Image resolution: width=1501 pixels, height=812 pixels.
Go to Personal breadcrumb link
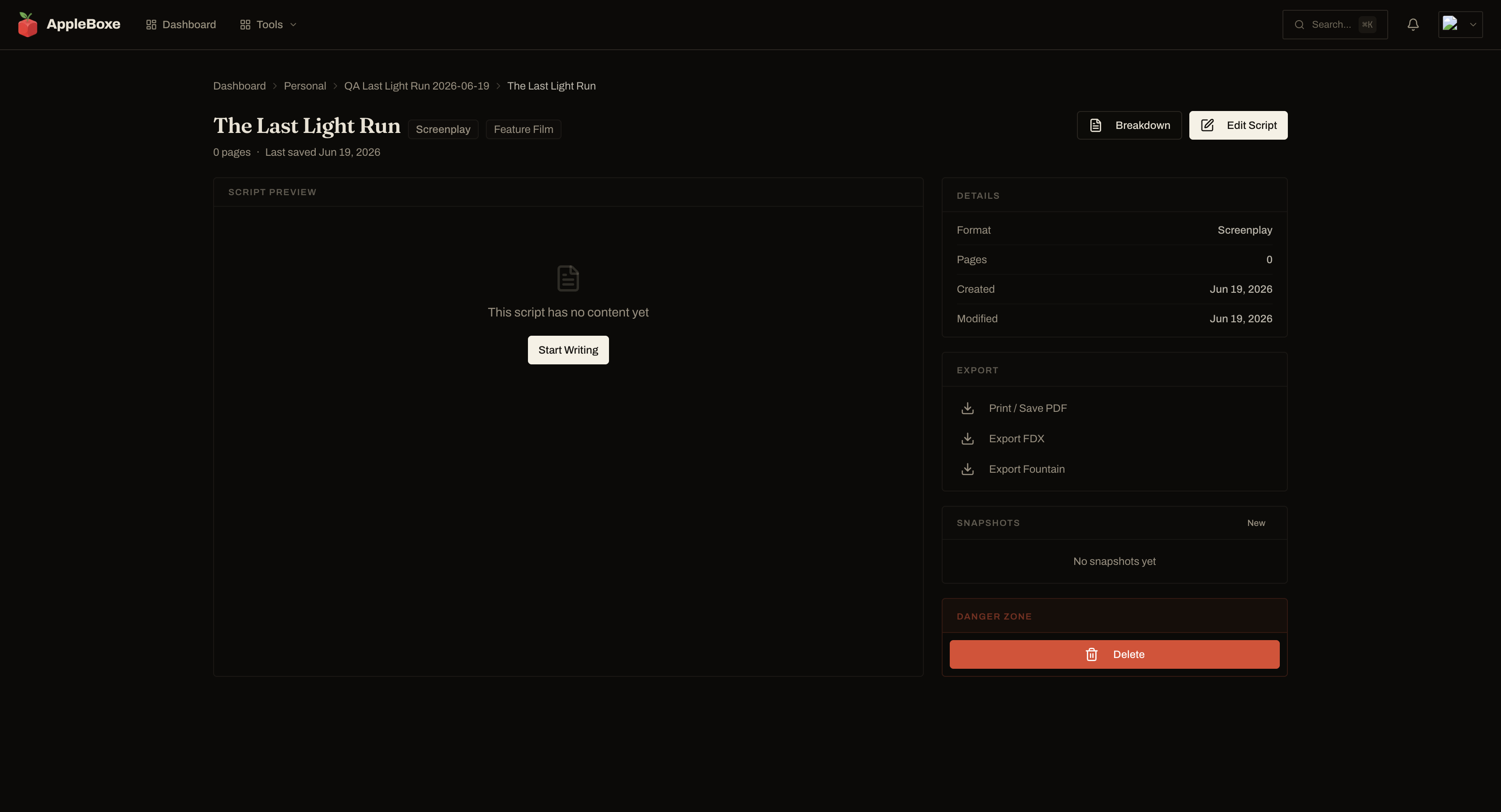tap(305, 85)
